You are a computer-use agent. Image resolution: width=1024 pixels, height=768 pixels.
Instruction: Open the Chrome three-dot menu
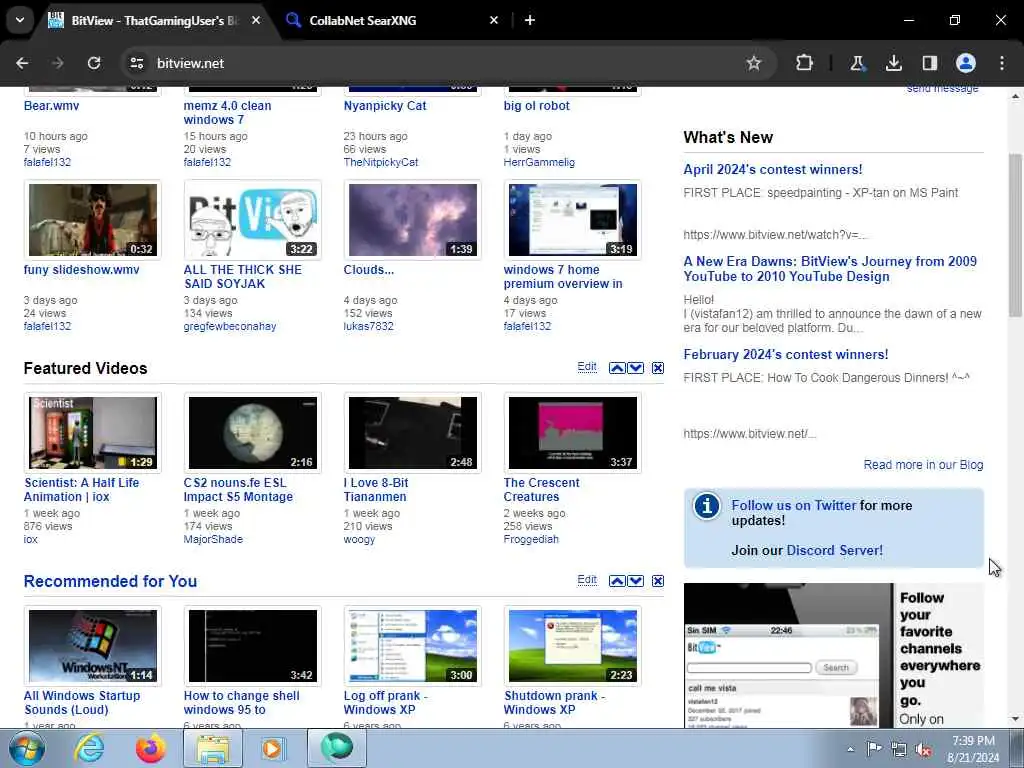pos(1002,63)
